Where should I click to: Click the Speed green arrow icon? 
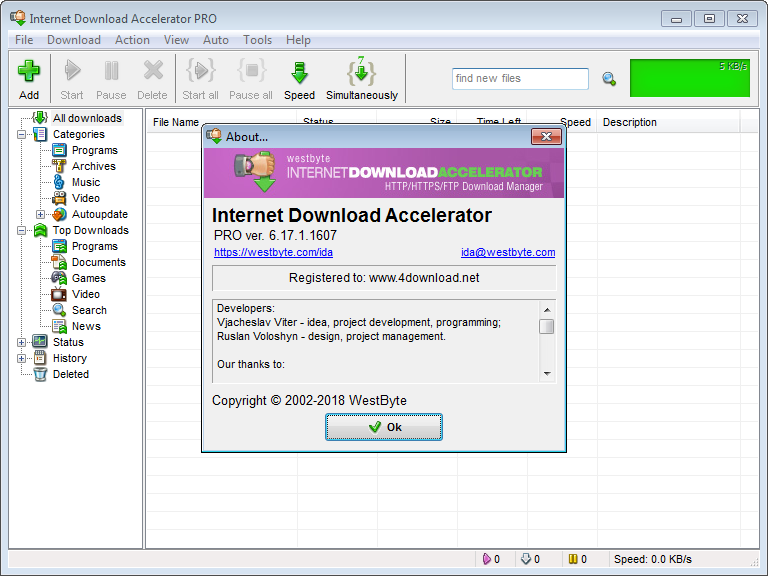point(299,72)
